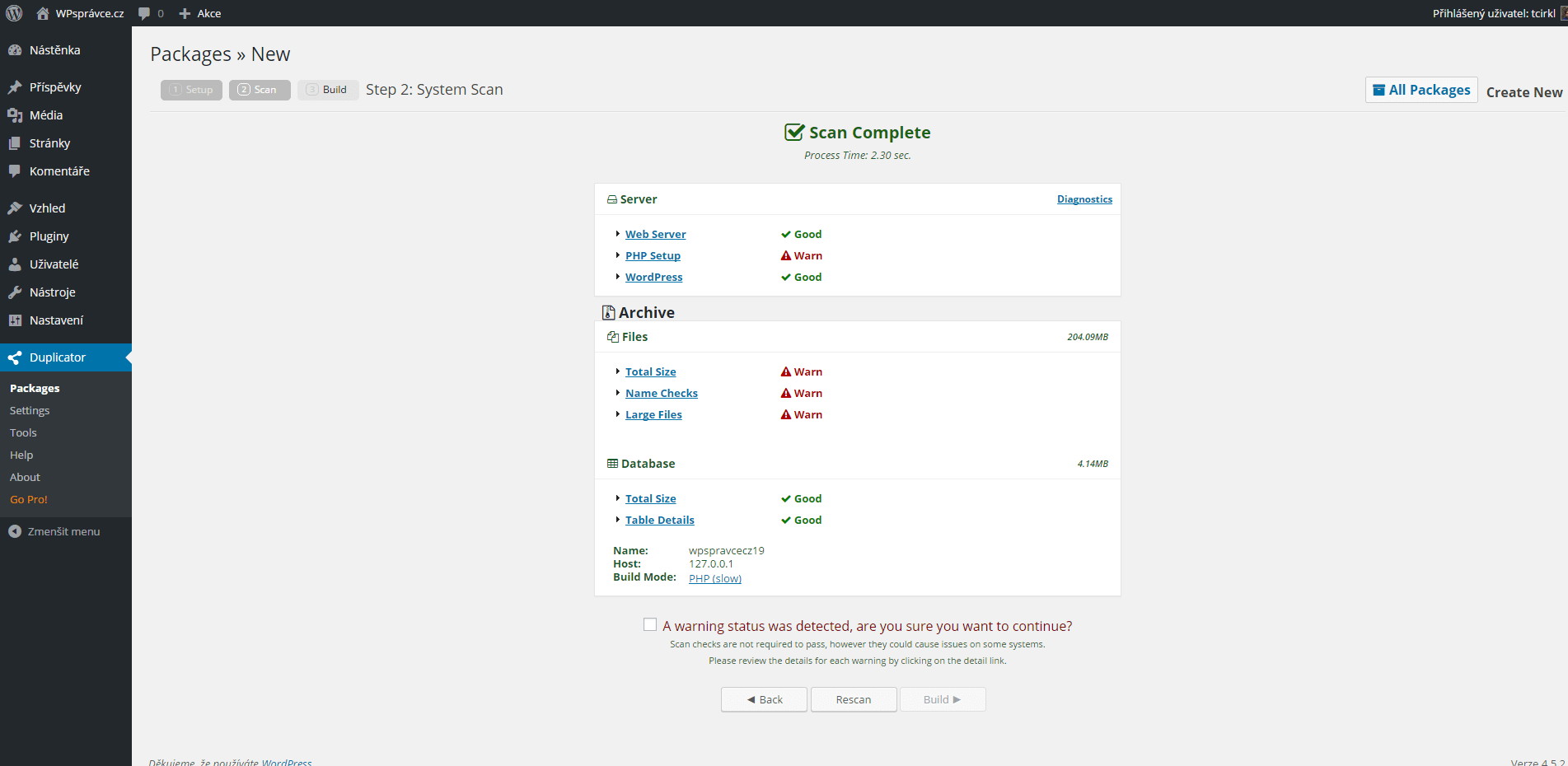This screenshot has height=766, width=1568.
Task: Click the Duplicator share icon
Action: point(15,357)
